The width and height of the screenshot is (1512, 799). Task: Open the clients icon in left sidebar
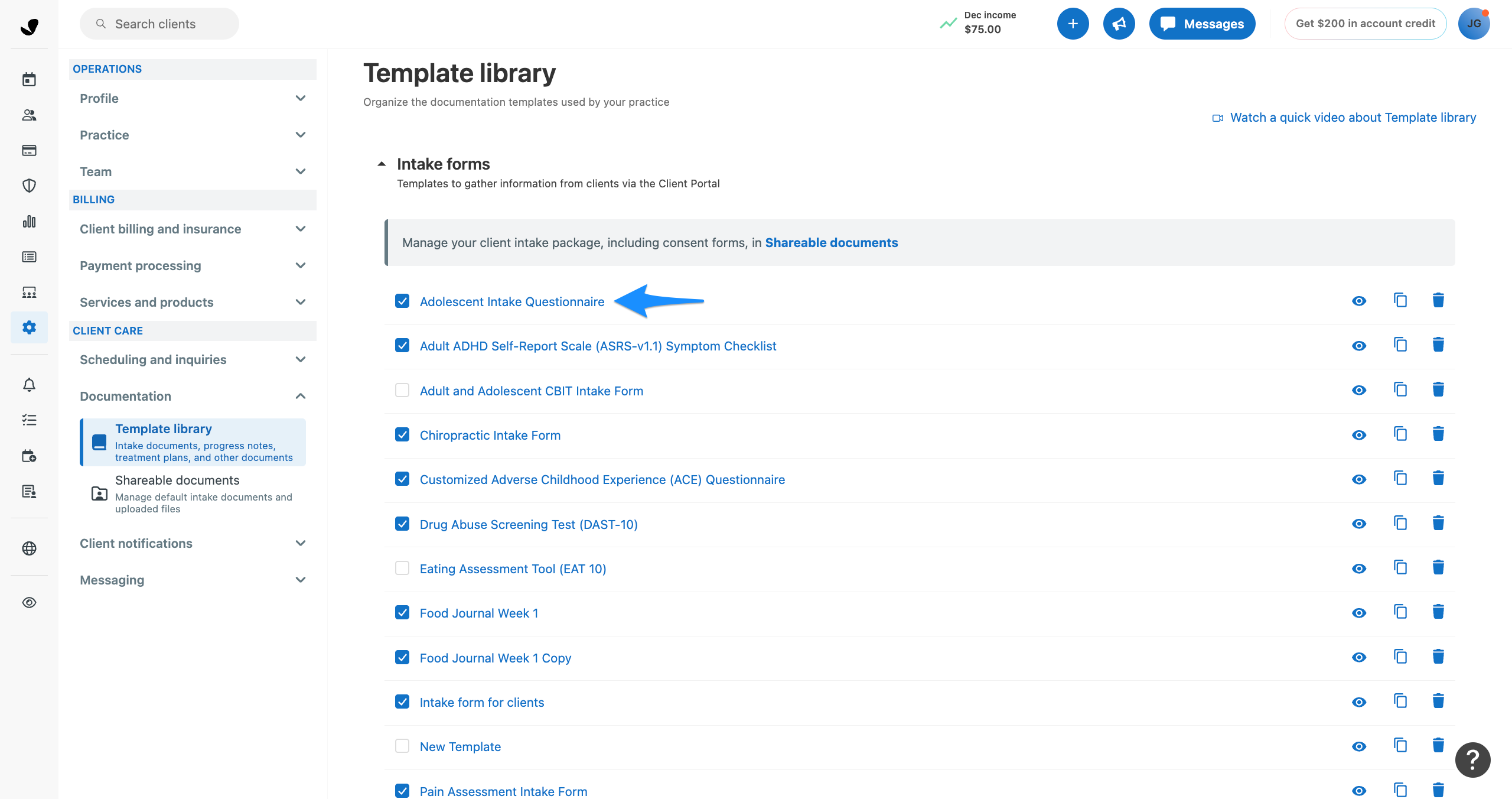click(29, 115)
